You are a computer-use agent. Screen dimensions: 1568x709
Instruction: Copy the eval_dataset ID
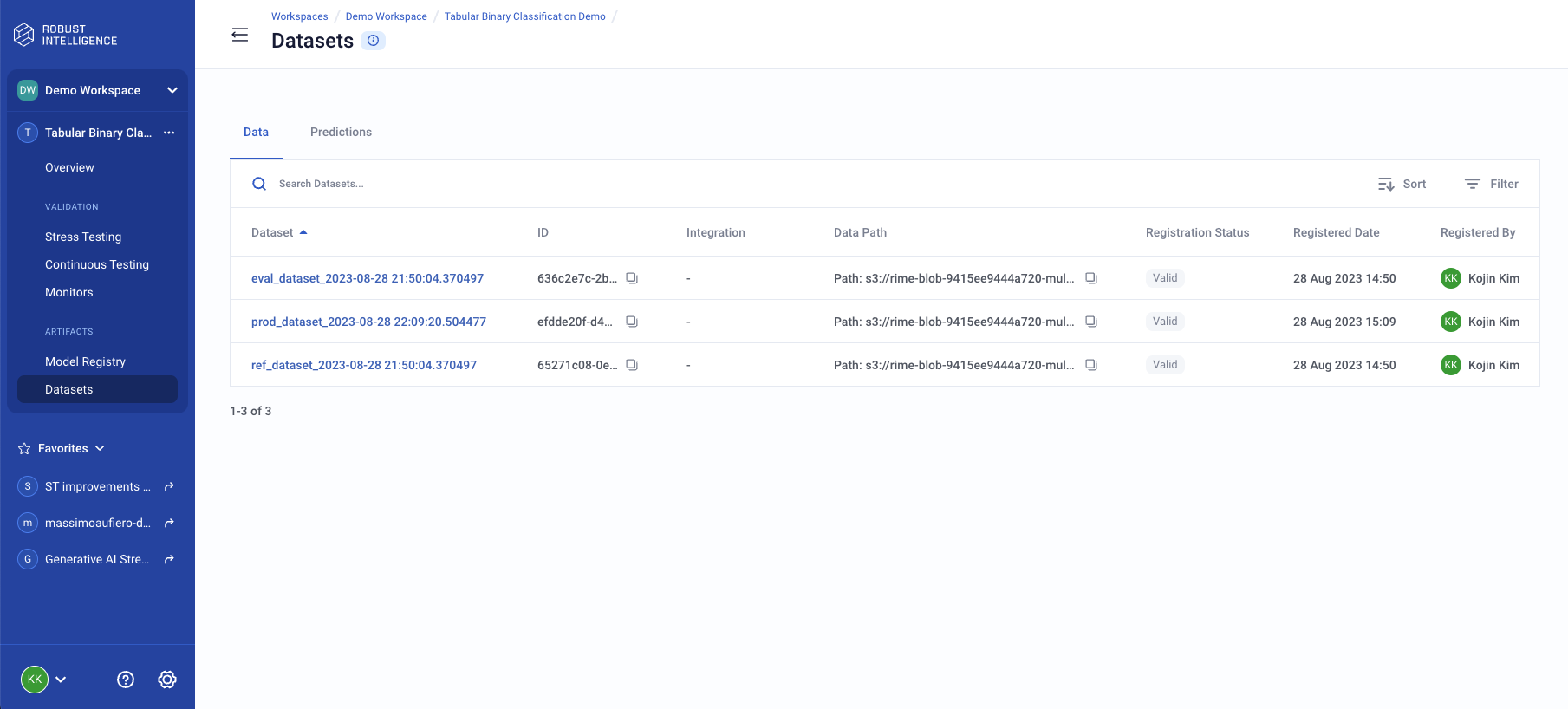pyautogui.click(x=632, y=278)
